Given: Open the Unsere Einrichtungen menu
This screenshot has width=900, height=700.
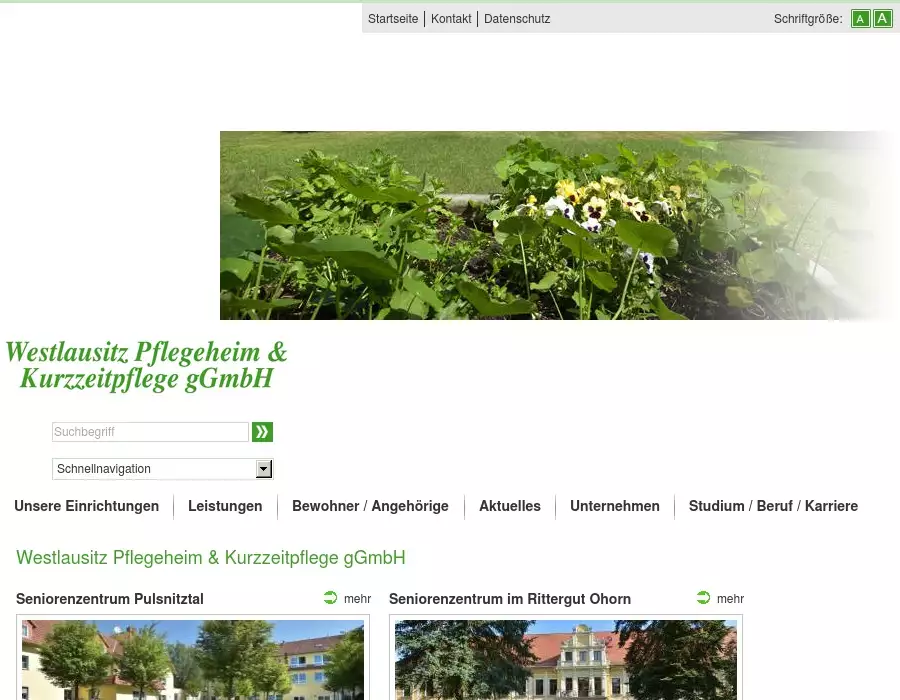Looking at the screenshot, I should pyautogui.click(x=86, y=506).
